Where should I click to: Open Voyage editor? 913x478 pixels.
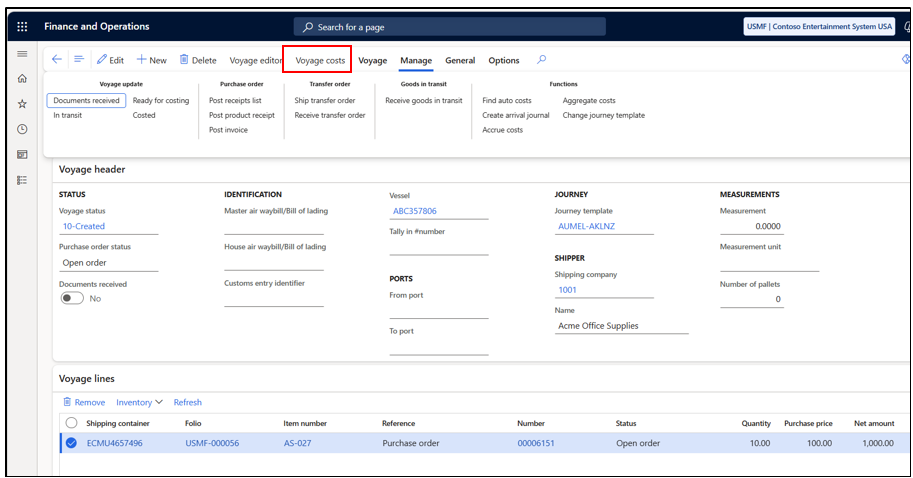[255, 61]
